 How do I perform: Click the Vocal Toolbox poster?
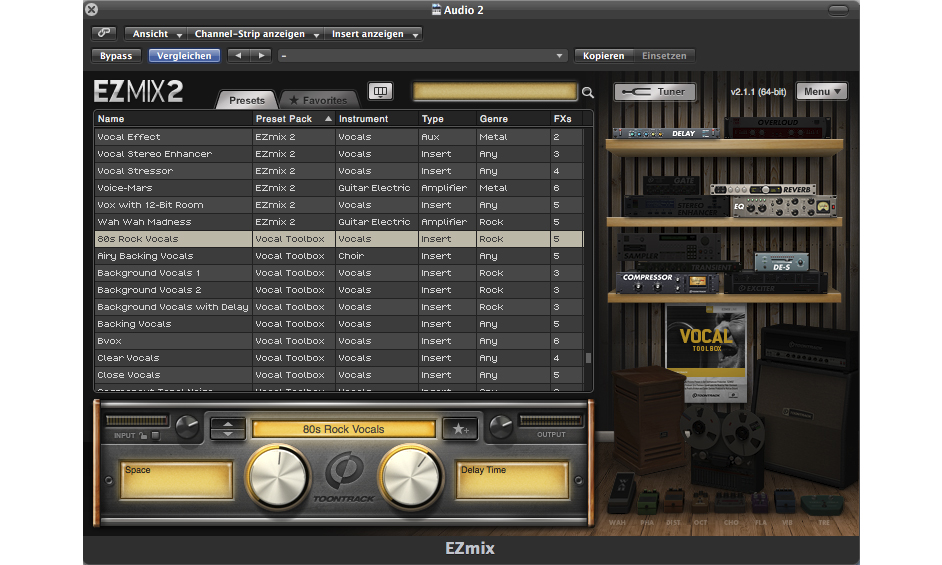point(706,353)
